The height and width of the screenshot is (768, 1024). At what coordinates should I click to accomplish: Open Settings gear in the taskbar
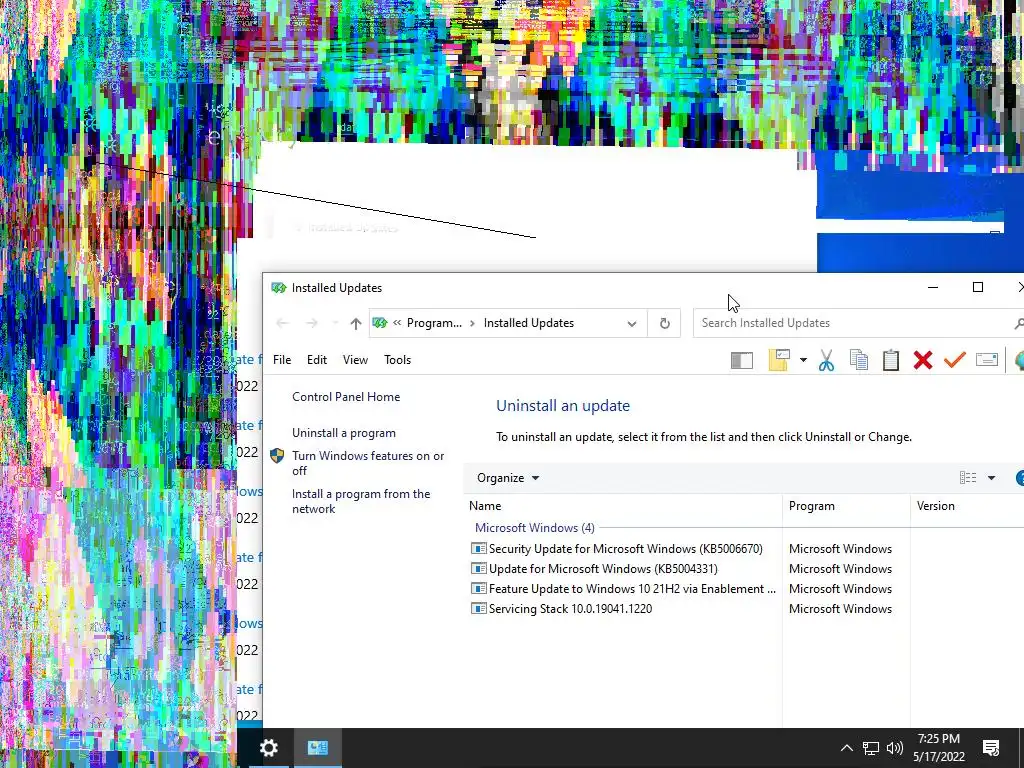pos(269,748)
